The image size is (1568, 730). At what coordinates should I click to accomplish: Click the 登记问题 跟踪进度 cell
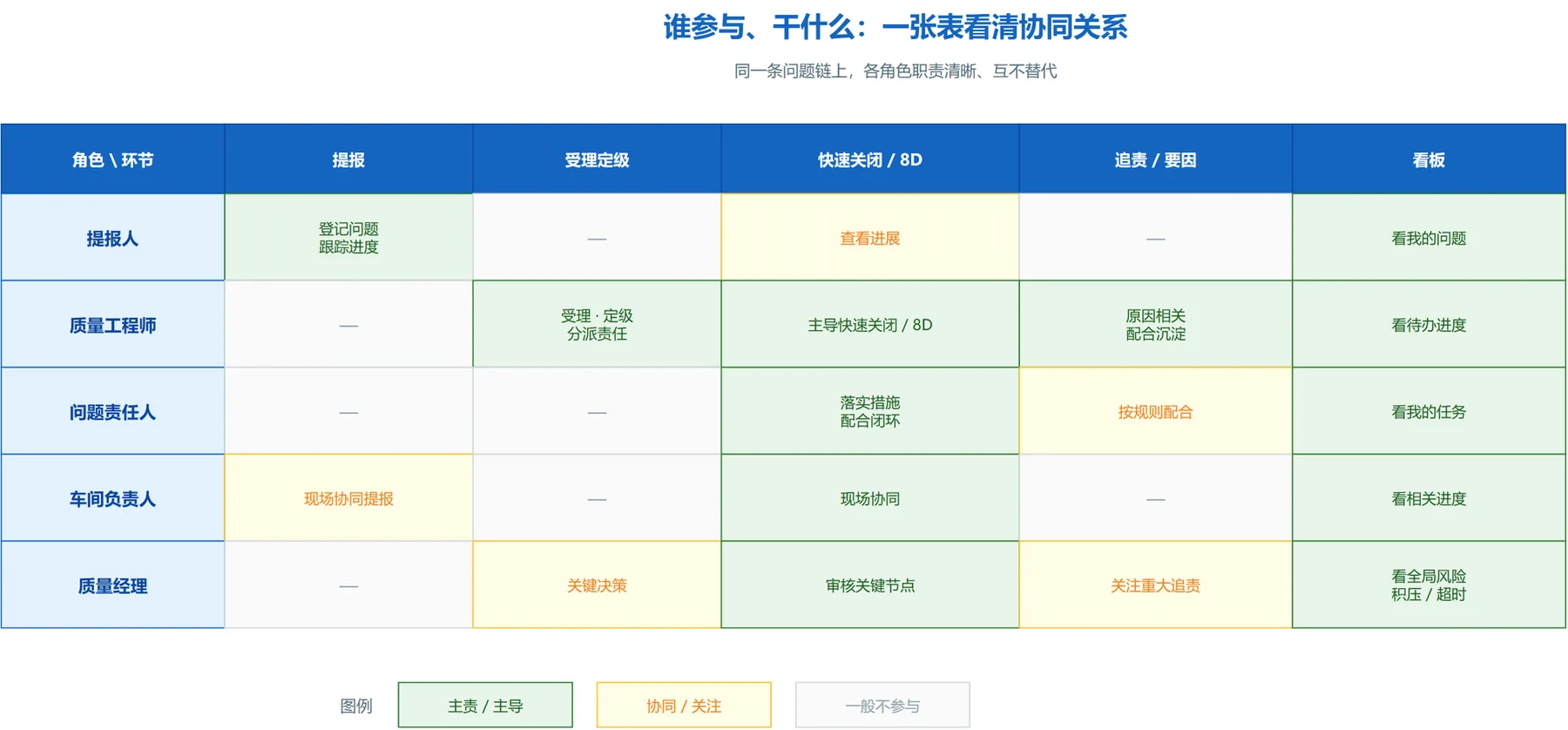click(348, 238)
